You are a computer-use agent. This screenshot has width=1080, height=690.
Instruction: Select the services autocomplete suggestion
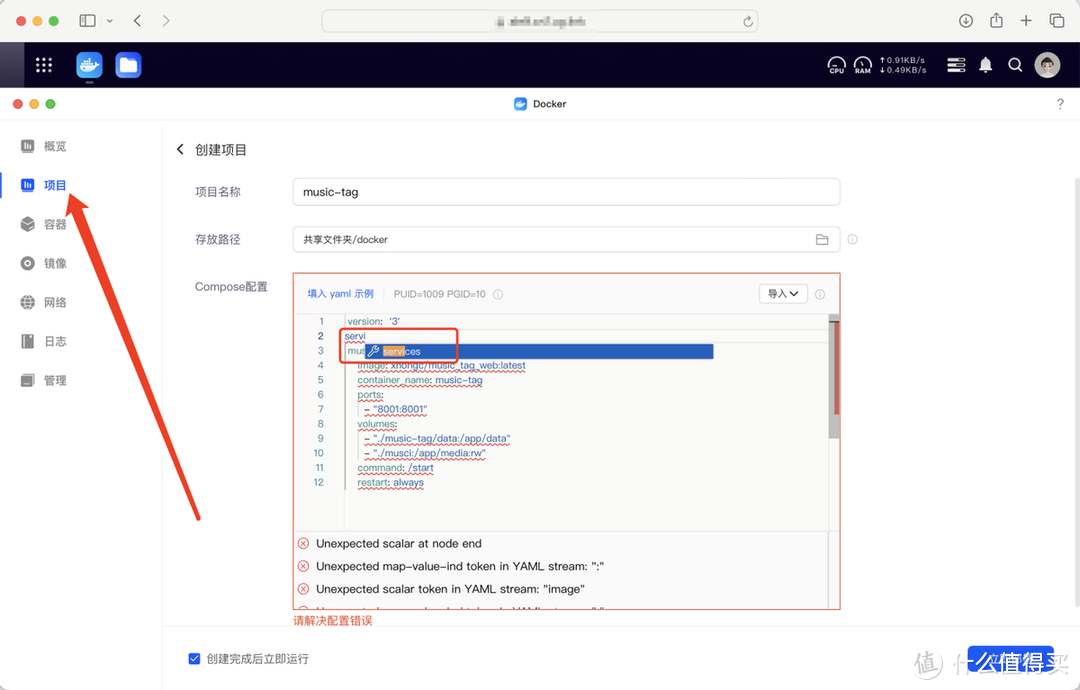point(400,351)
